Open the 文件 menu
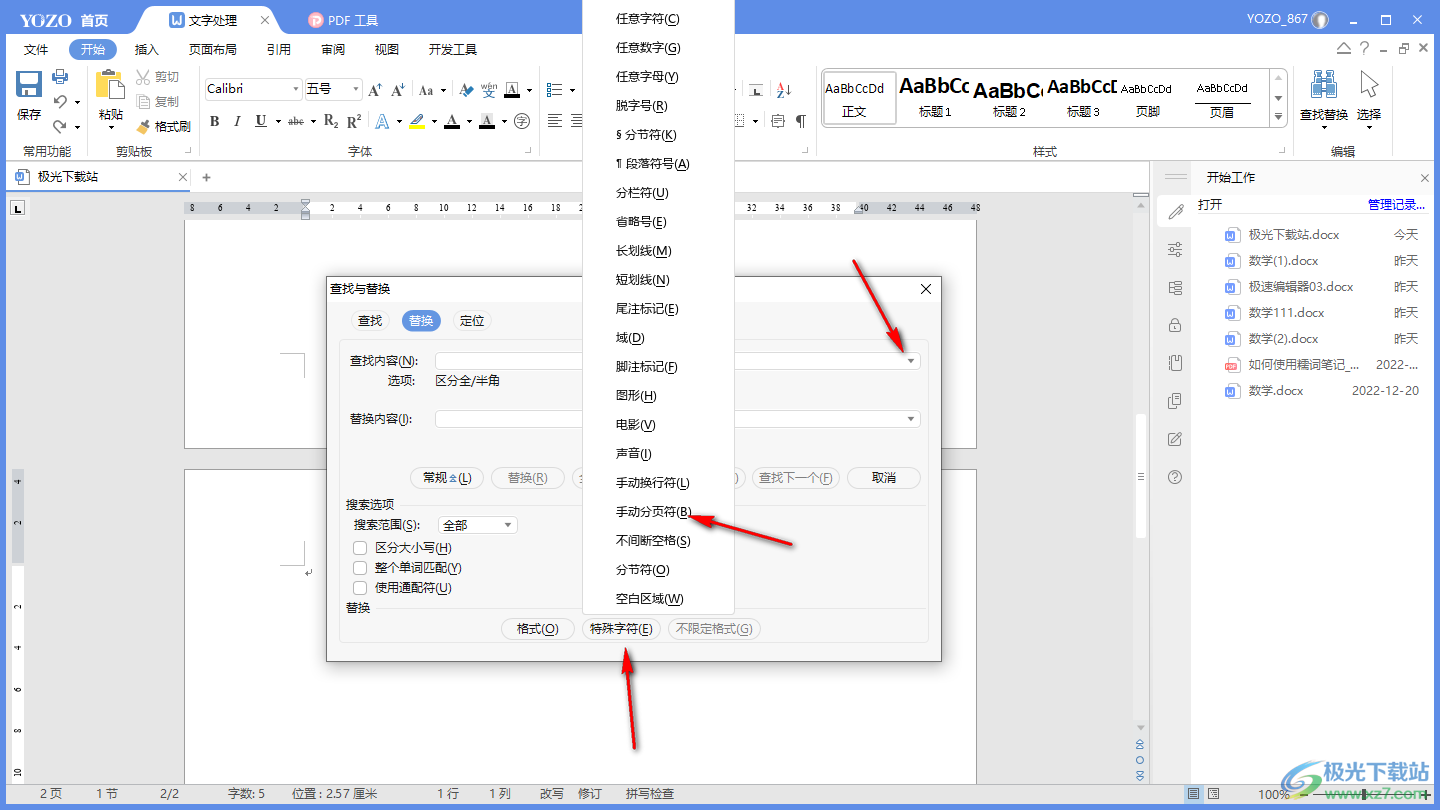The height and width of the screenshot is (810, 1440). (x=36, y=49)
